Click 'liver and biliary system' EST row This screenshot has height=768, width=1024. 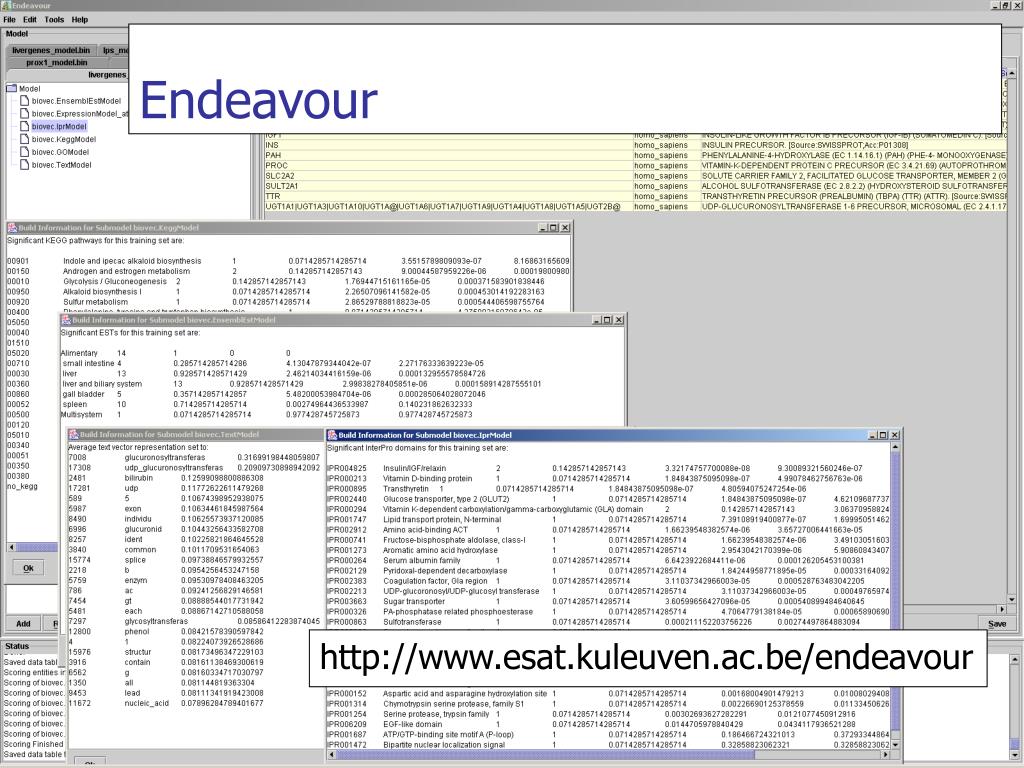[301, 384]
